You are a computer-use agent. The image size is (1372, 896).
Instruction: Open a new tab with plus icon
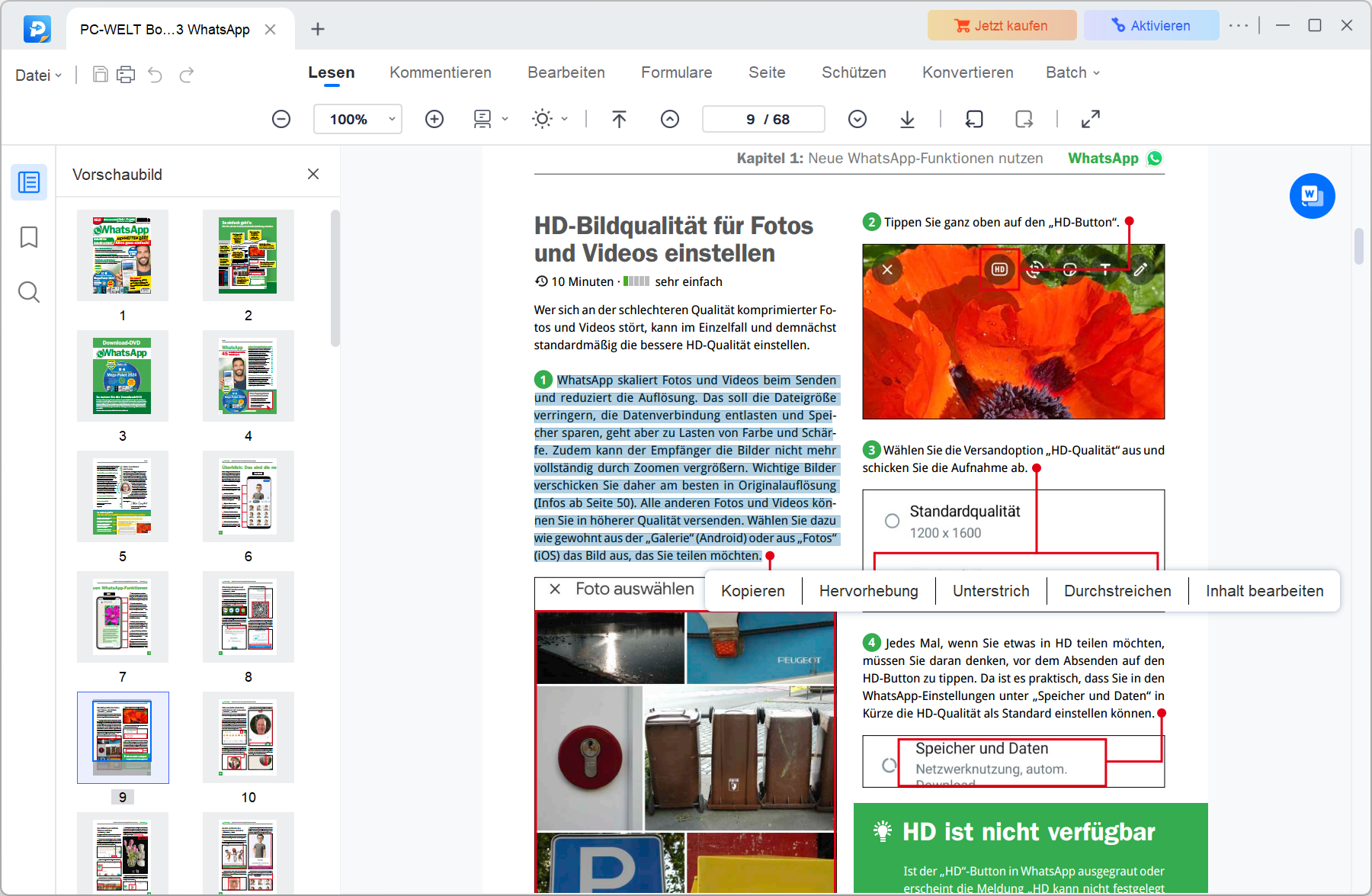point(318,29)
